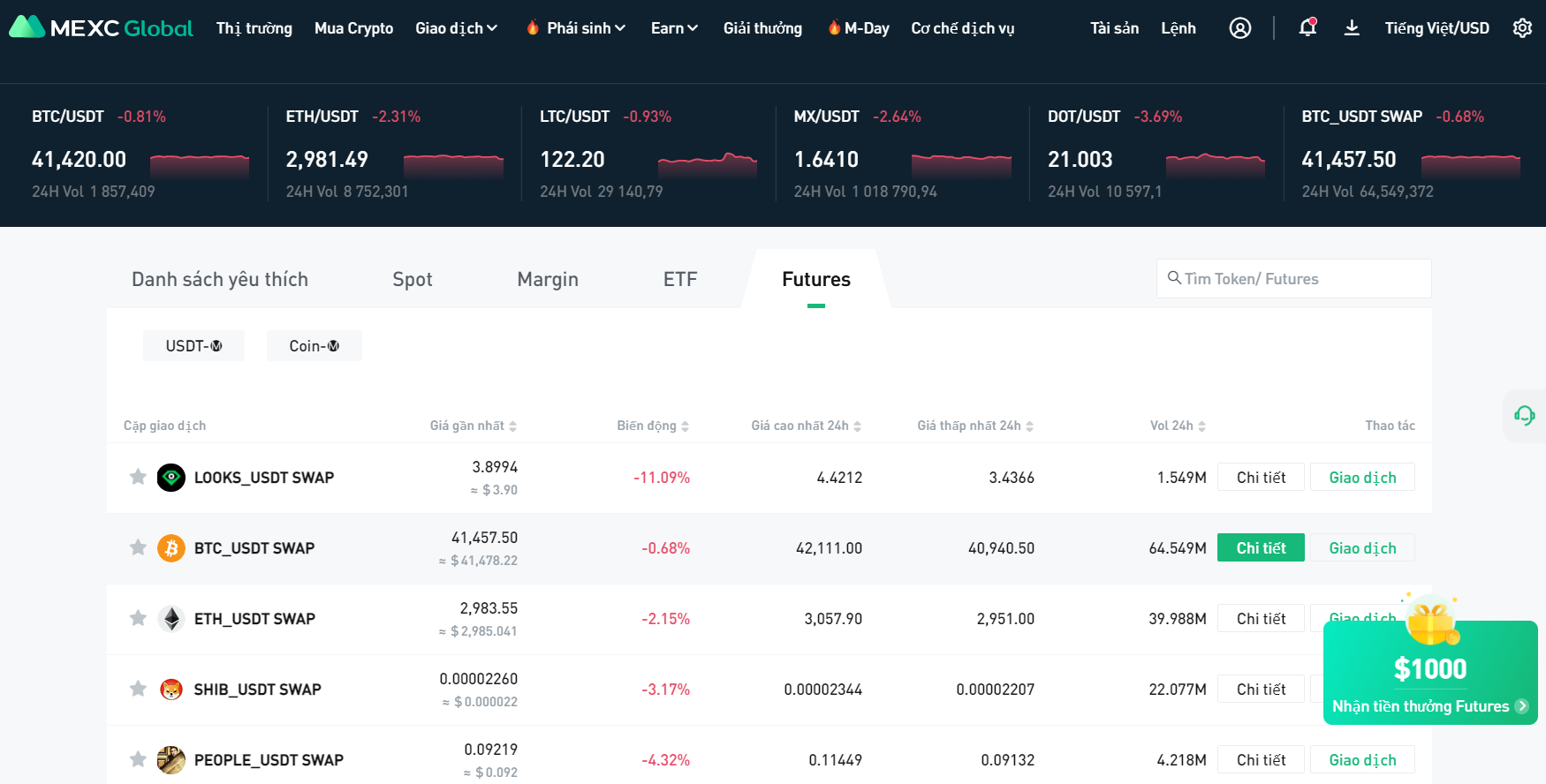Screen dimensions: 1546x784
Task: Open the Thị trường menu
Action: click(254, 28)
